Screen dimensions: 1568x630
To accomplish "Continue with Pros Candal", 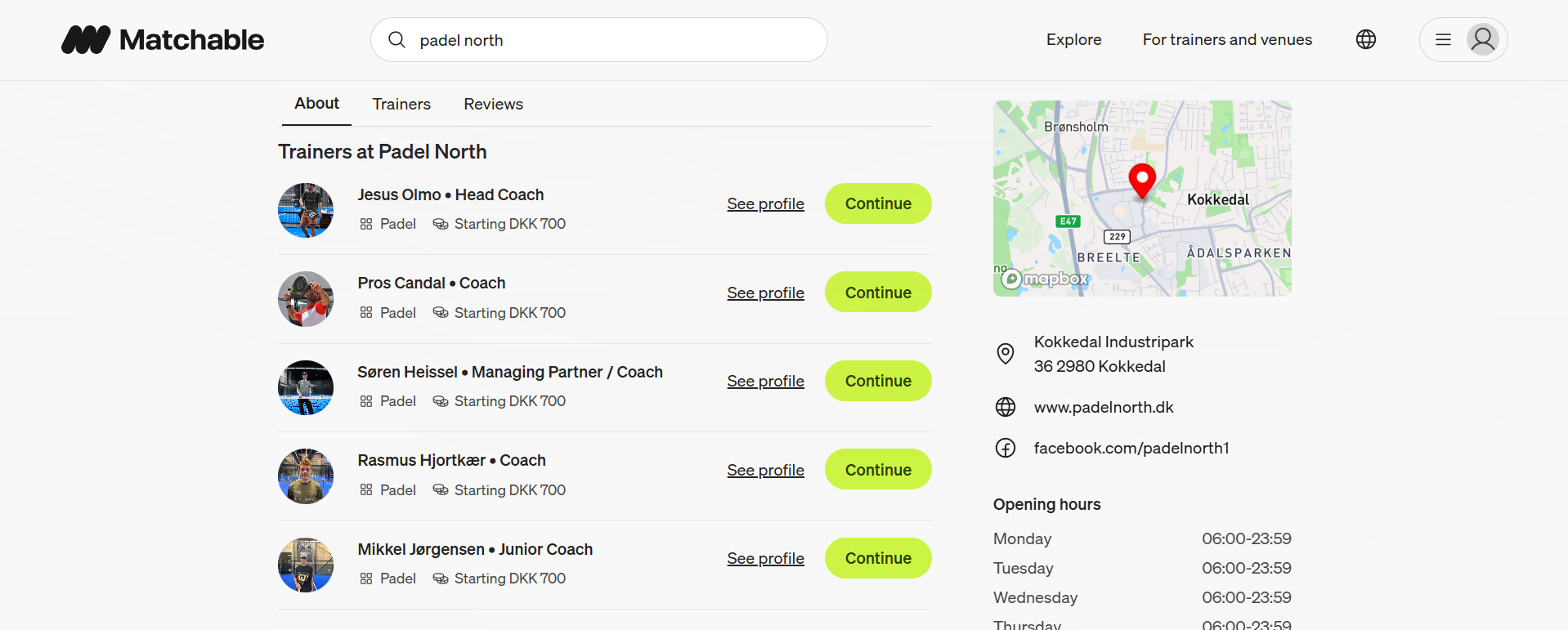I will pos(878,292).
